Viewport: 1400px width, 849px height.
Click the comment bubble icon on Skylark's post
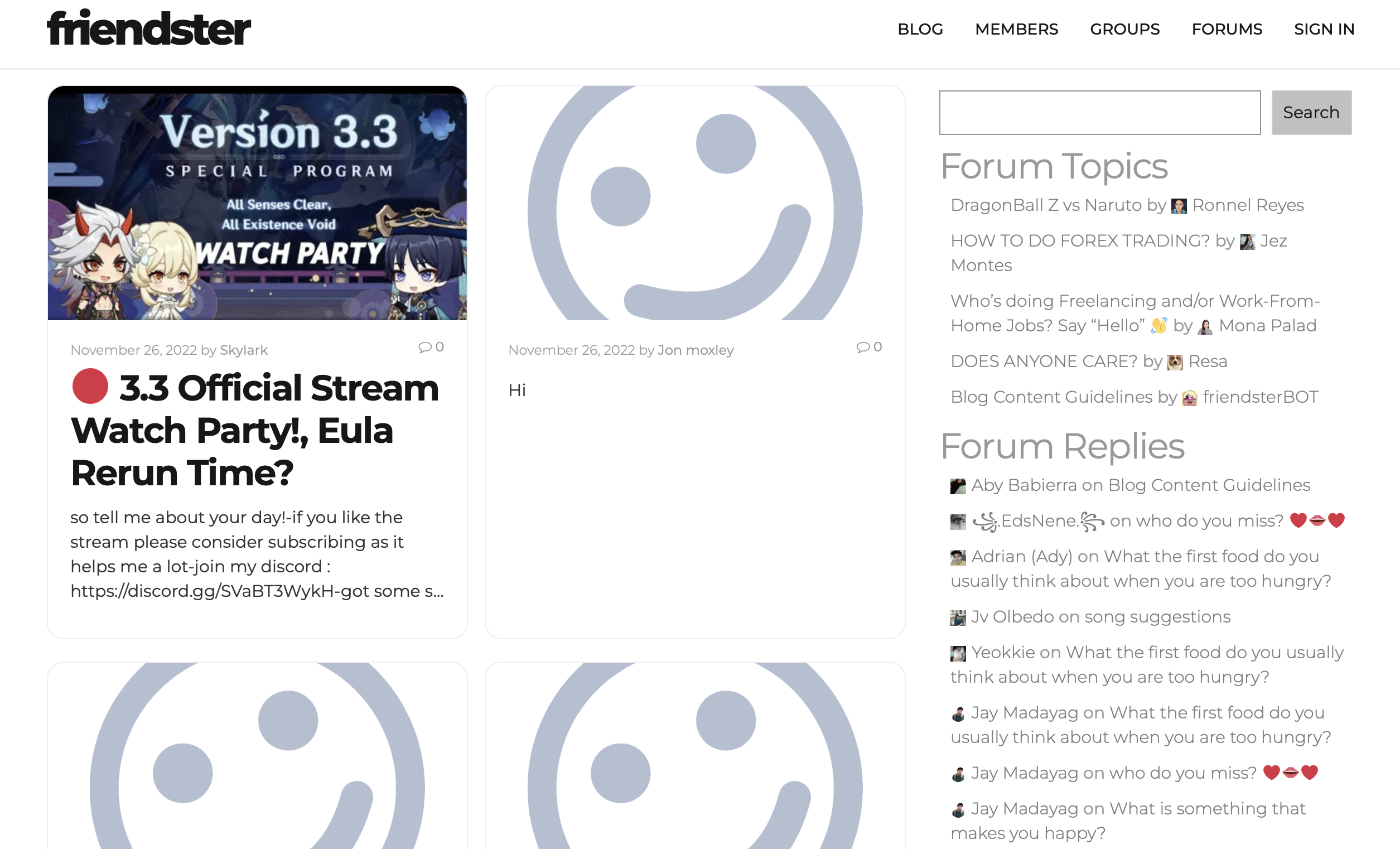424,346
